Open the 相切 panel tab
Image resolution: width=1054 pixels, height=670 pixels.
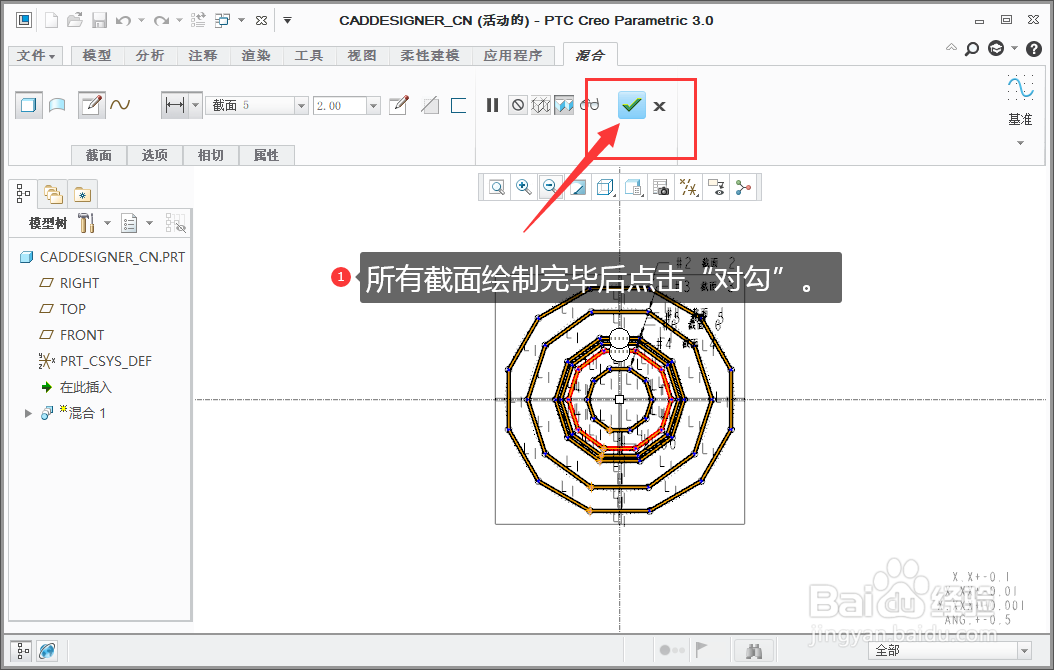[210, 155]
